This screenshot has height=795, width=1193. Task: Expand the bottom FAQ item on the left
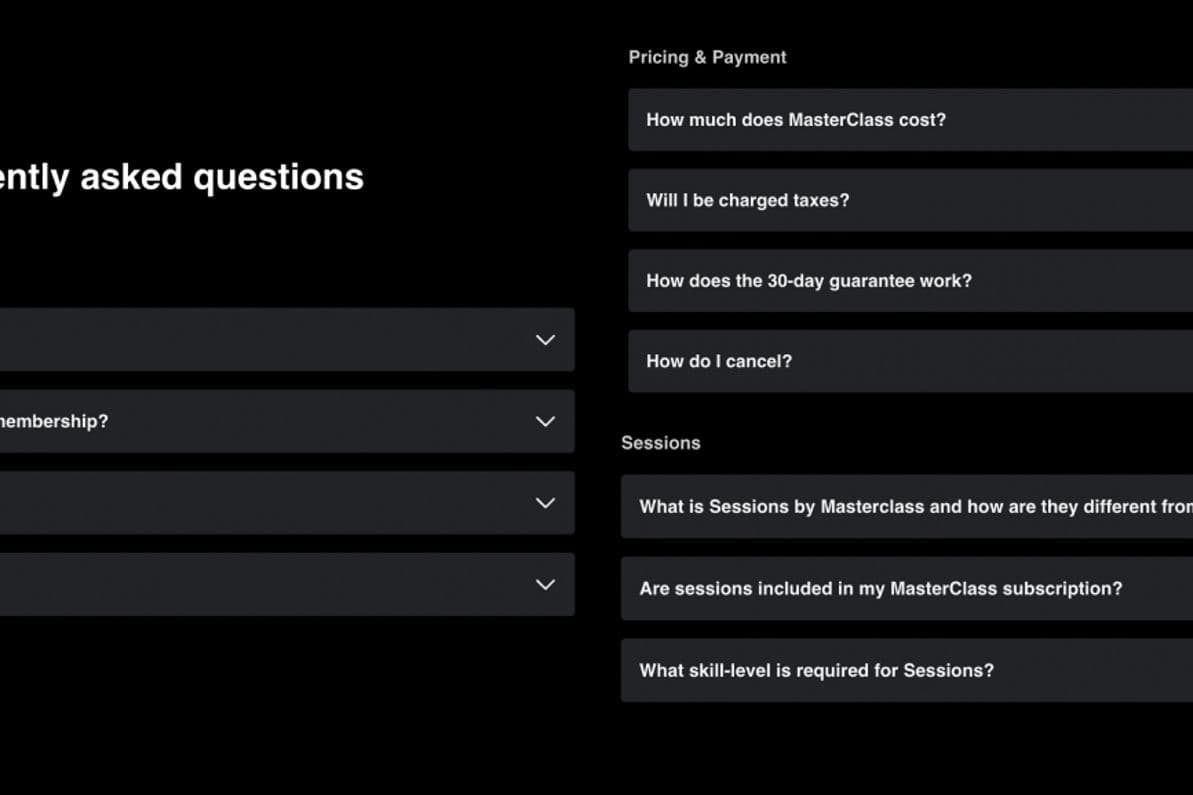(x=280, y=584)
